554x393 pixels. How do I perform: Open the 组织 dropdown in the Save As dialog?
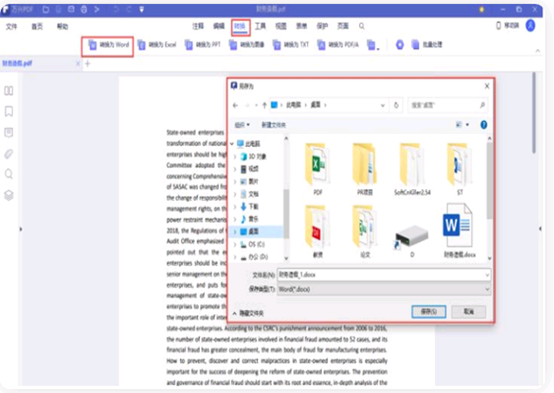(242, 125)
